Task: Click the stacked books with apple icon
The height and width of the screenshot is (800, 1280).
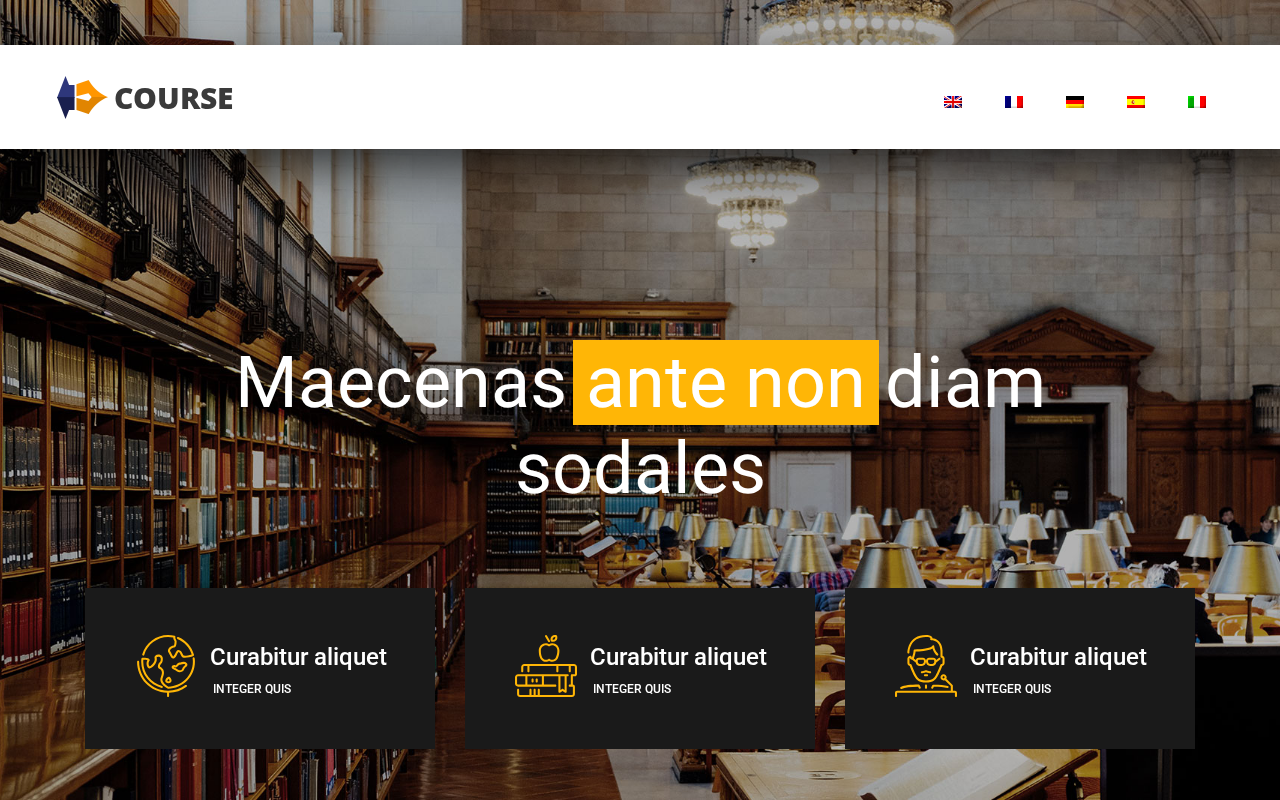Action: 546,665
